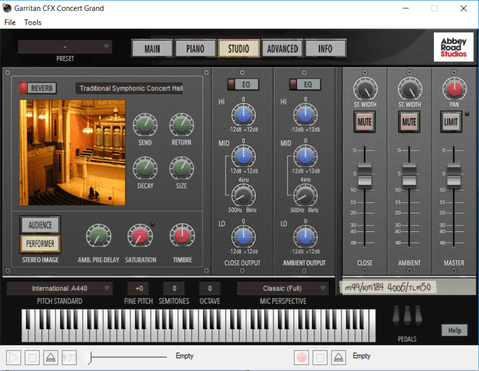
Task: Switch to the INFO tab
Action: click(x=325, y=49)
